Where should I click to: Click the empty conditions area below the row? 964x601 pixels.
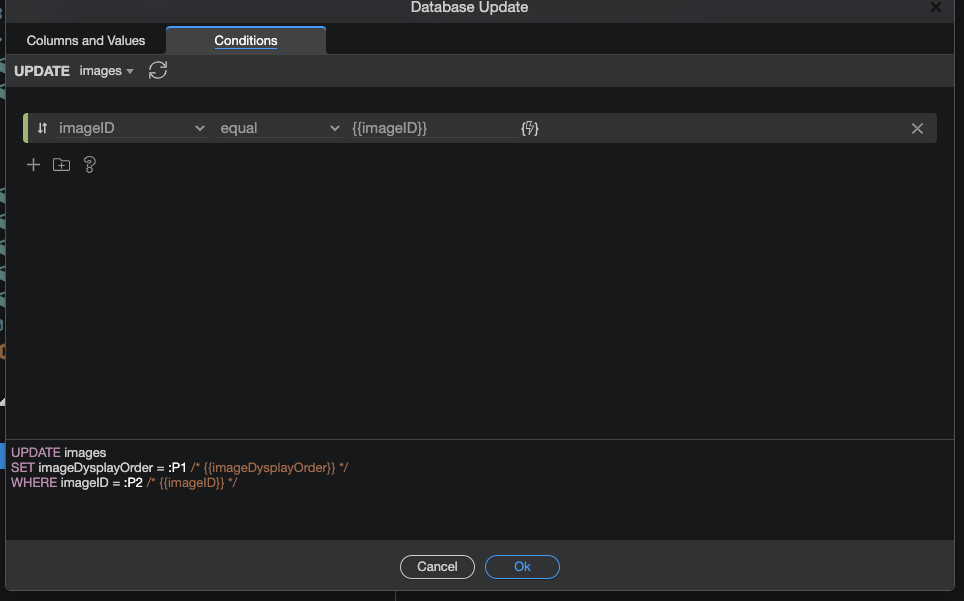480,300
